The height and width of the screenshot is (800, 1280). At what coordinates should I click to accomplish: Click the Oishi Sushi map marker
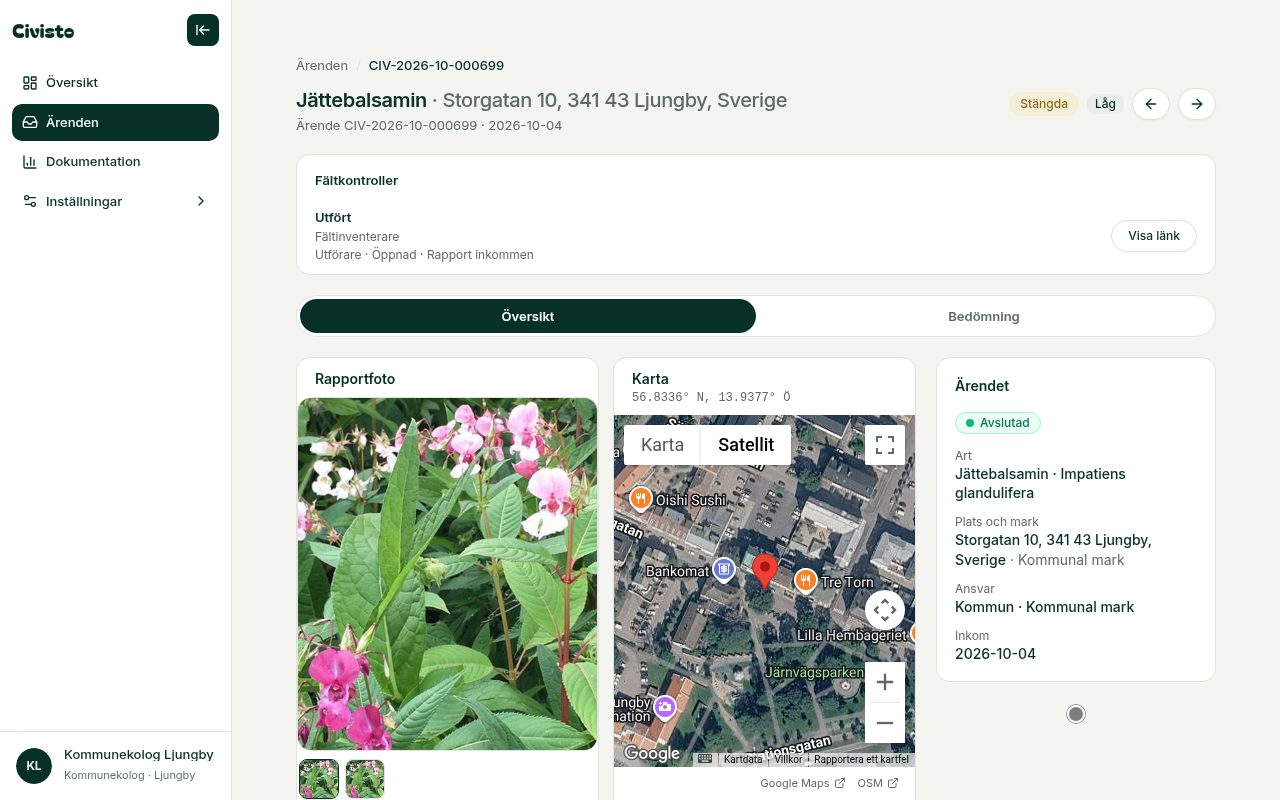coord(640,498)
